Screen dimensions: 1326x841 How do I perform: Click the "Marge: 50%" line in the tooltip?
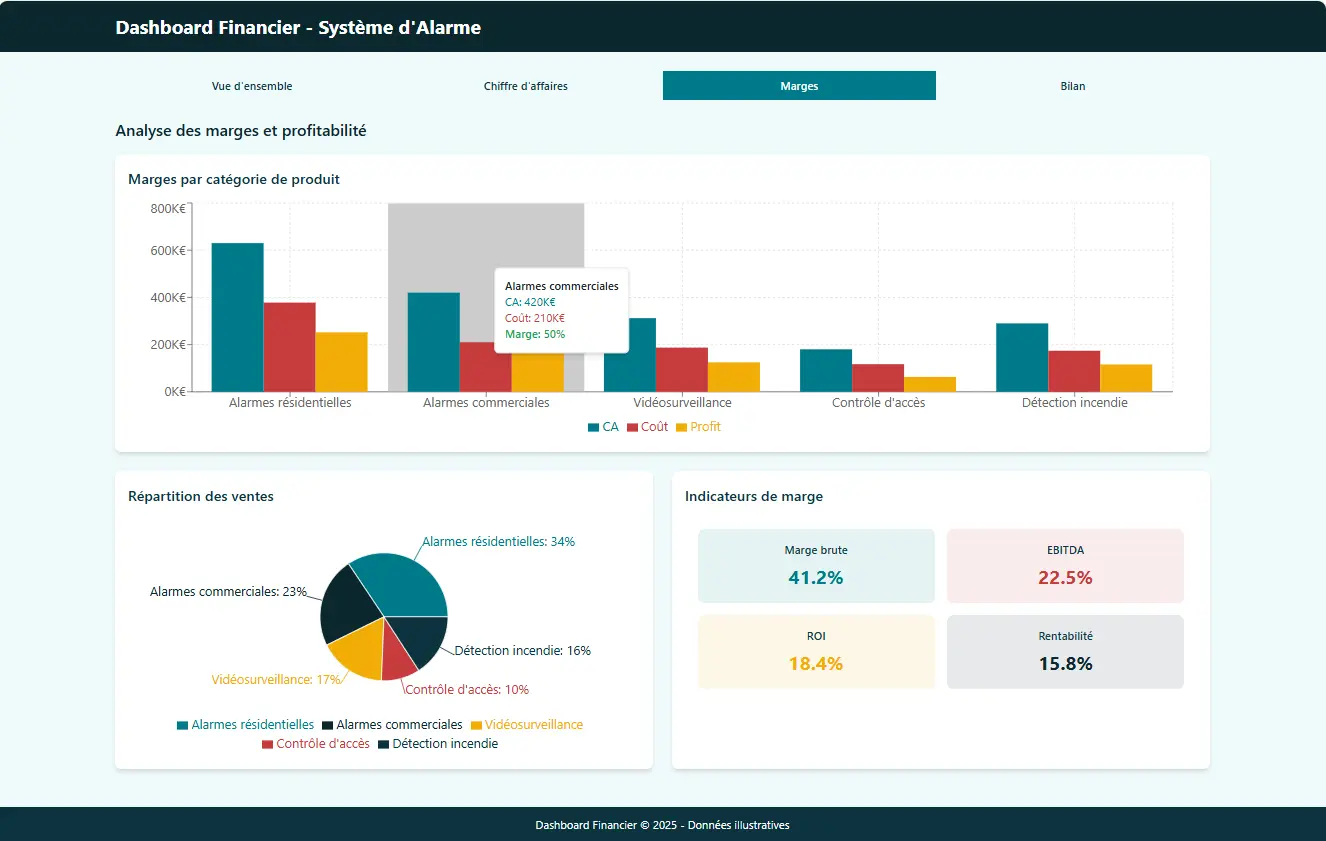[535, 334]
